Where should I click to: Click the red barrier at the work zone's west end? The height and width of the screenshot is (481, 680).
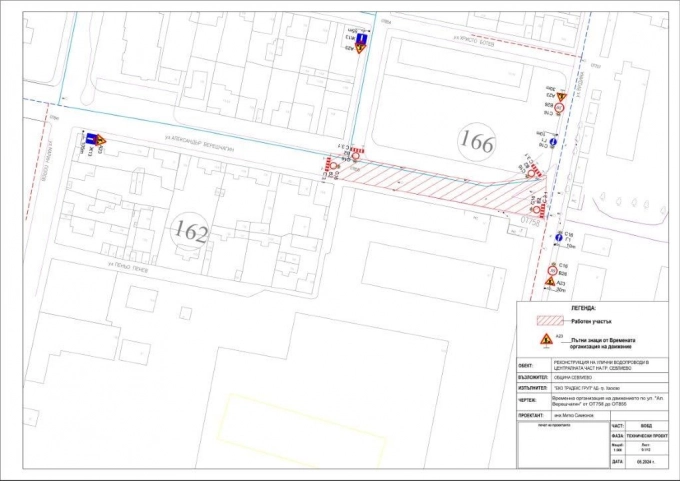[328, 167]
